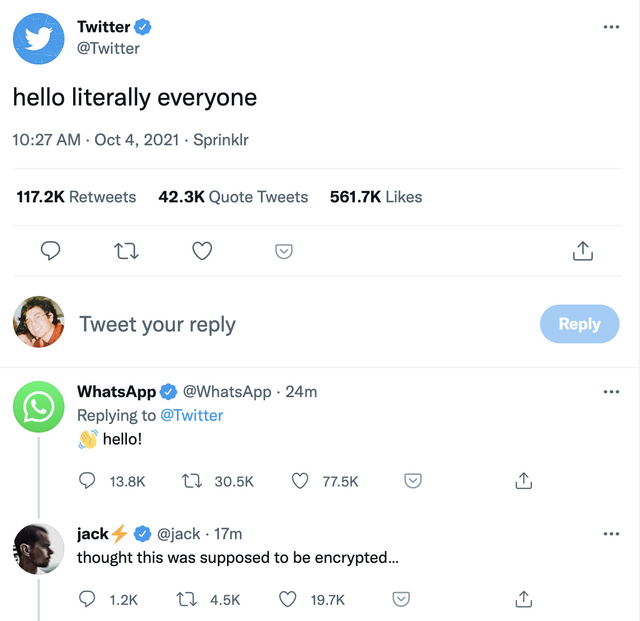Reply to jack's tweet via the comment icon

point(87,599)
